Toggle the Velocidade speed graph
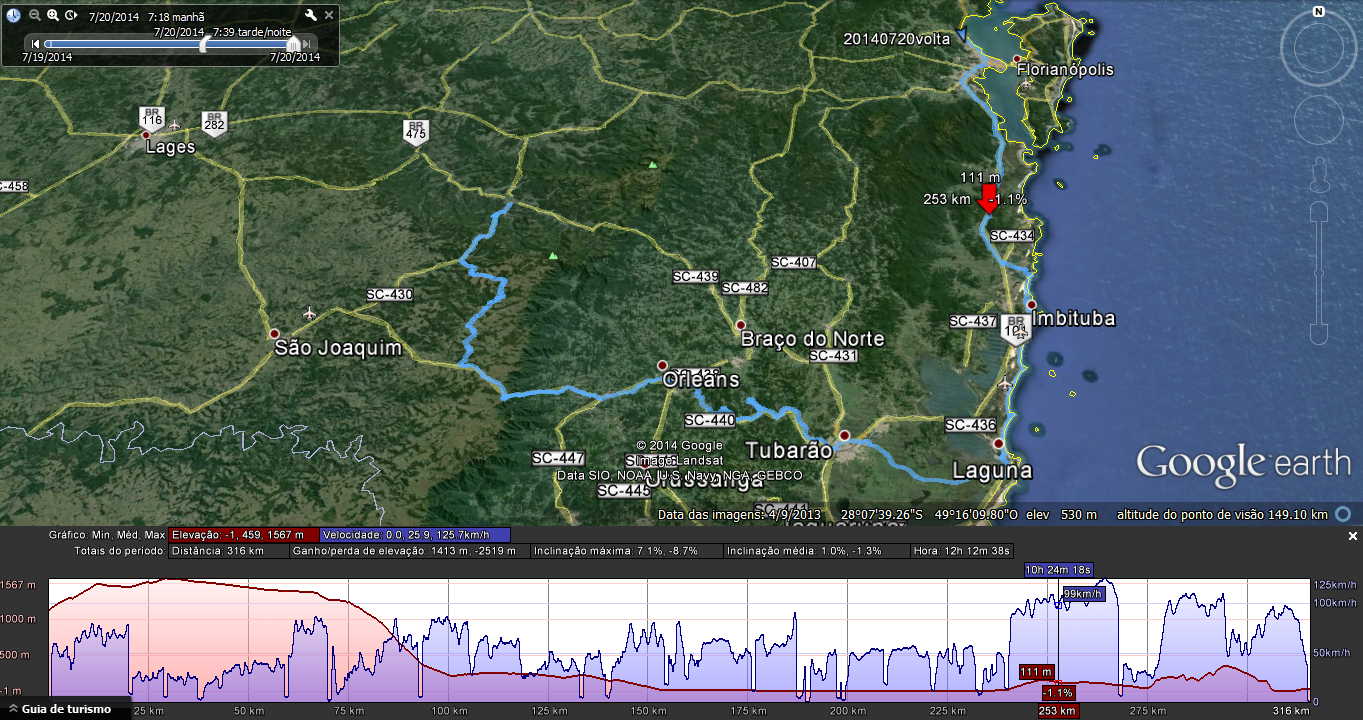 coord(414,535)
